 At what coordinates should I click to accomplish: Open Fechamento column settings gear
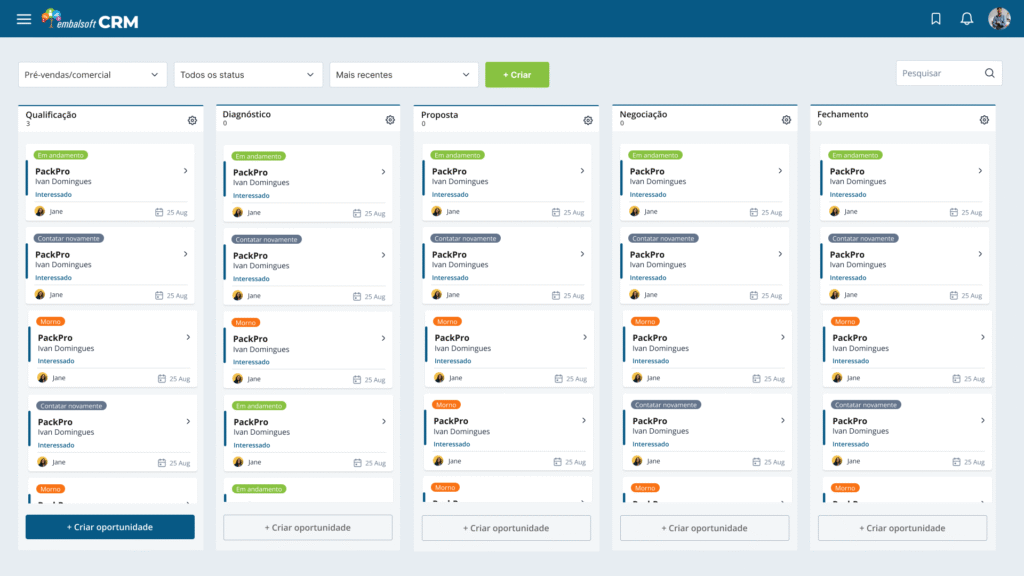coord(984,120)
